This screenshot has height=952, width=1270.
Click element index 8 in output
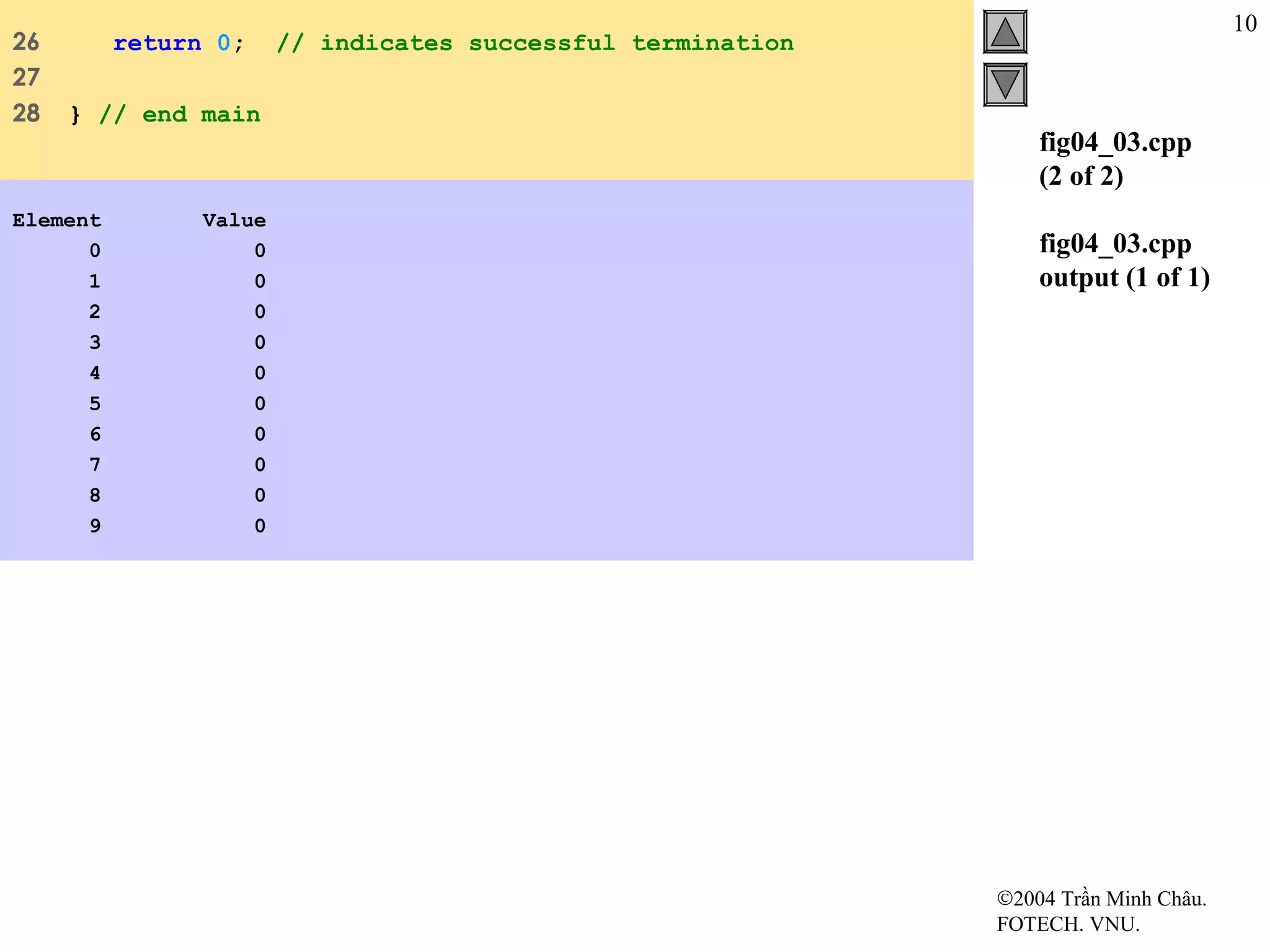click(x=95, y=496)
